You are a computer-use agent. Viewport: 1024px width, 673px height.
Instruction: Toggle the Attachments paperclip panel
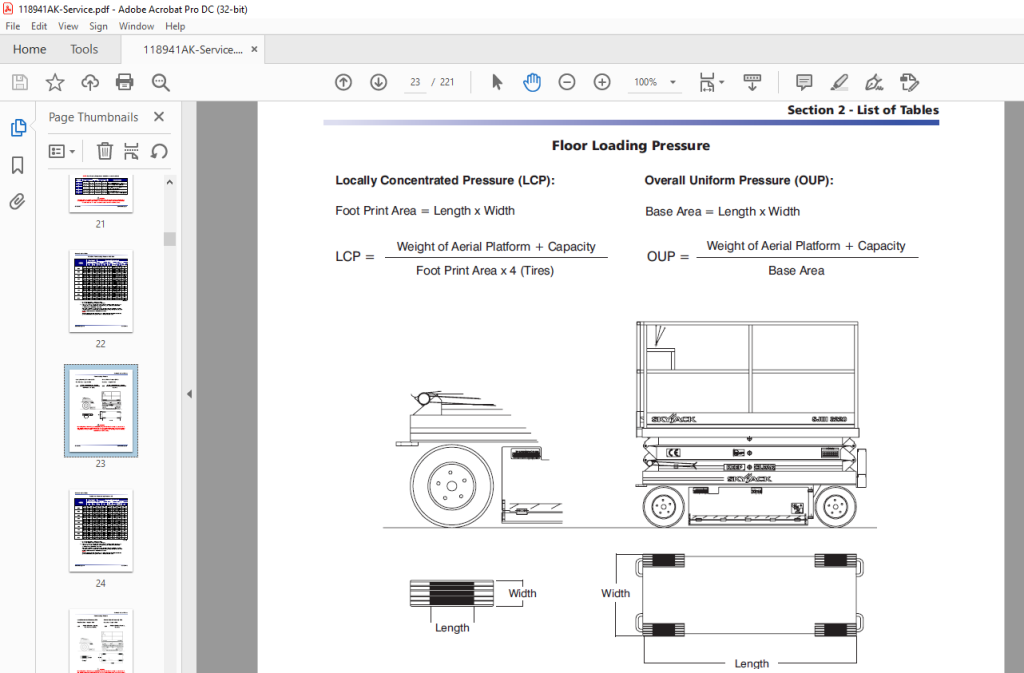pyautogui.click(x=18, y=201)
